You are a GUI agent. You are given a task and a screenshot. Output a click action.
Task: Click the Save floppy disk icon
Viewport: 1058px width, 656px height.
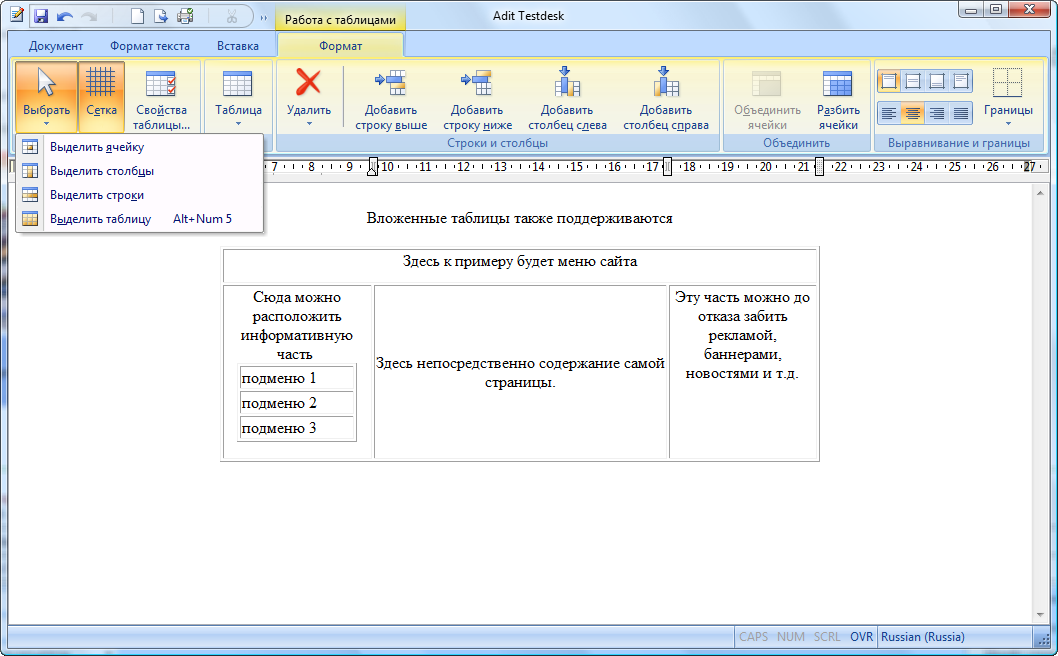(40, 16)
